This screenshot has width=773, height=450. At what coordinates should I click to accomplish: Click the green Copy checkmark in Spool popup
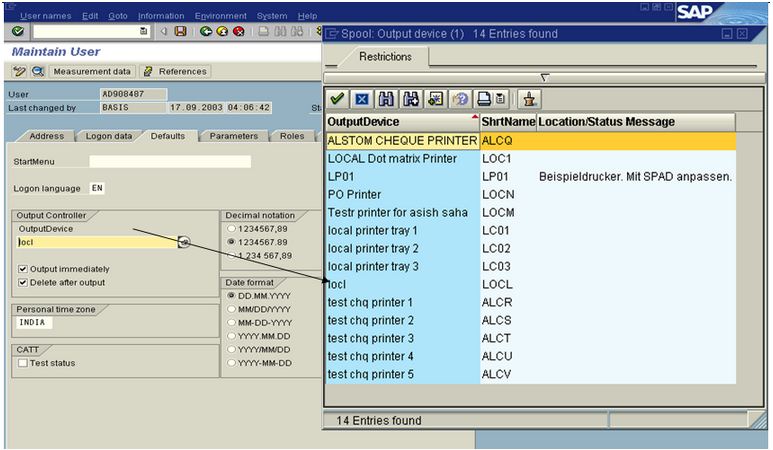[338, 99]
